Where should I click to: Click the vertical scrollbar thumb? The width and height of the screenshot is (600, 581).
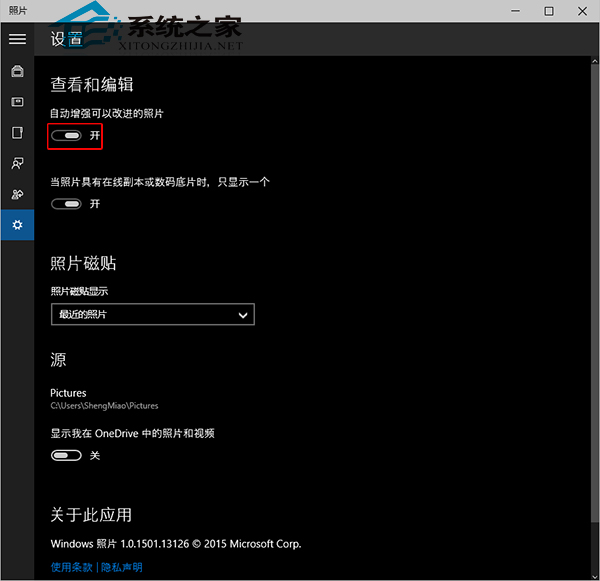click(595, 293)
